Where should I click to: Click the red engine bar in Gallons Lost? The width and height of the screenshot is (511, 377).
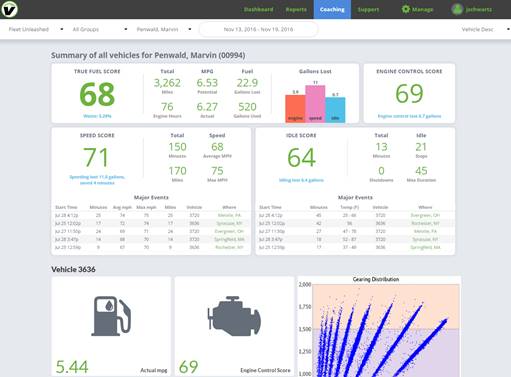pyautogui.click(x=295, y=109)
